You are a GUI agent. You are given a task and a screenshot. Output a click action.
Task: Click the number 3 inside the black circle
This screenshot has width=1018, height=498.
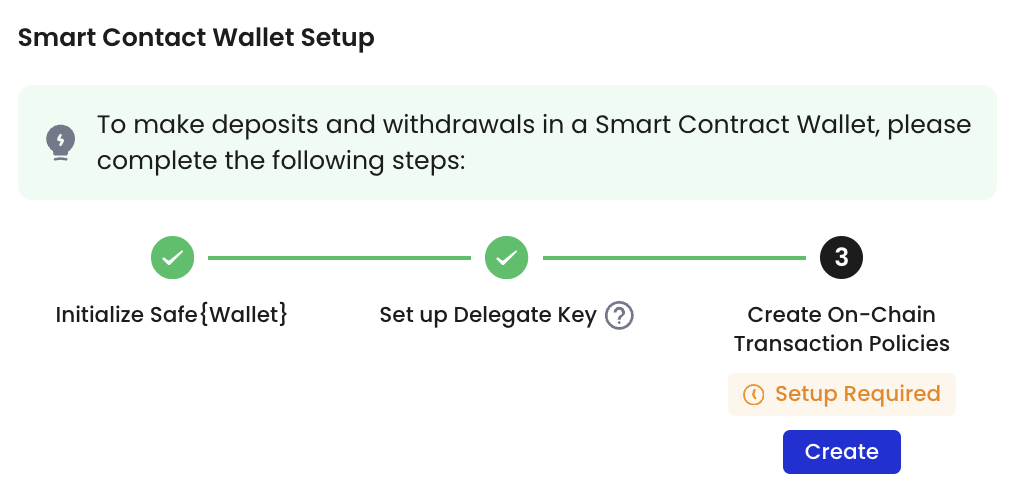(841, 258)
